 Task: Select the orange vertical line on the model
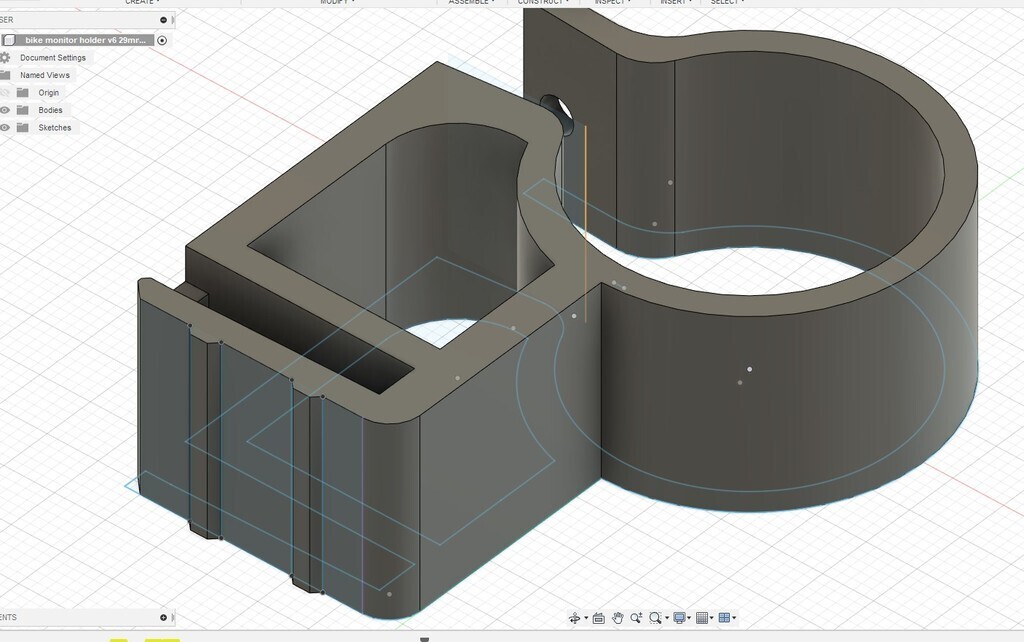coord(586,223)
